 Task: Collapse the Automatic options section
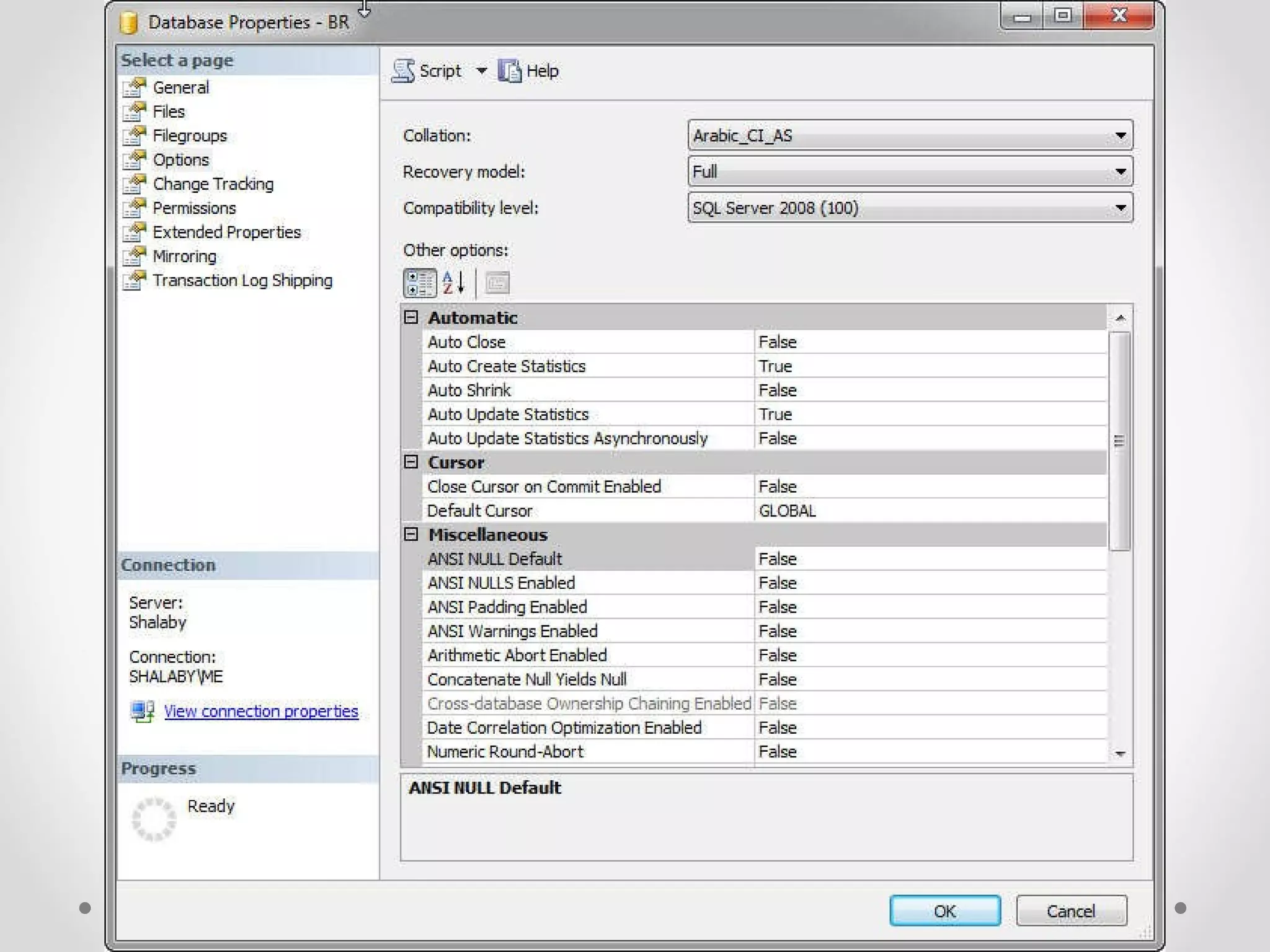click(411, 317)
